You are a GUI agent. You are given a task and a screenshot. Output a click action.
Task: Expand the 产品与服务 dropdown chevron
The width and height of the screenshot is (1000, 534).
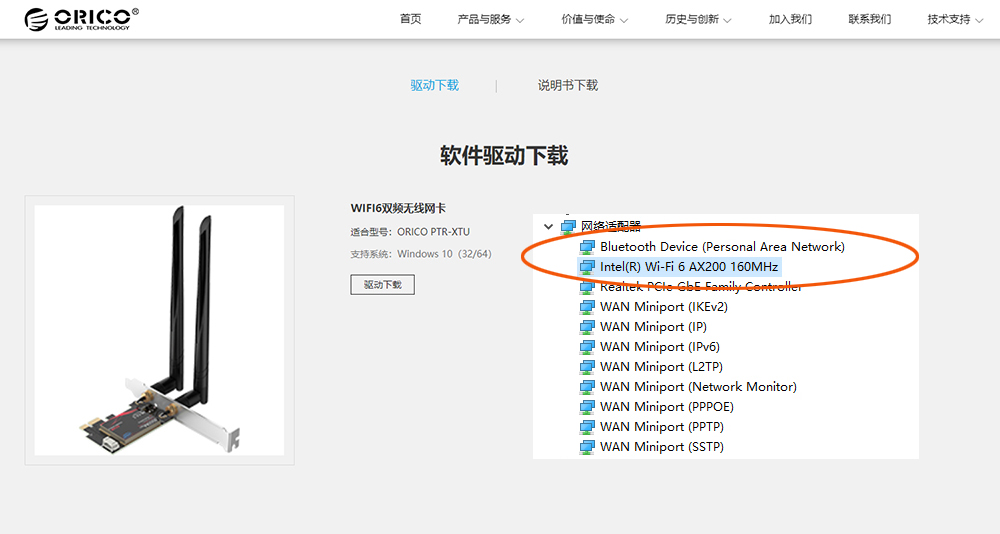pyautogui.click(x=520, y=20)
